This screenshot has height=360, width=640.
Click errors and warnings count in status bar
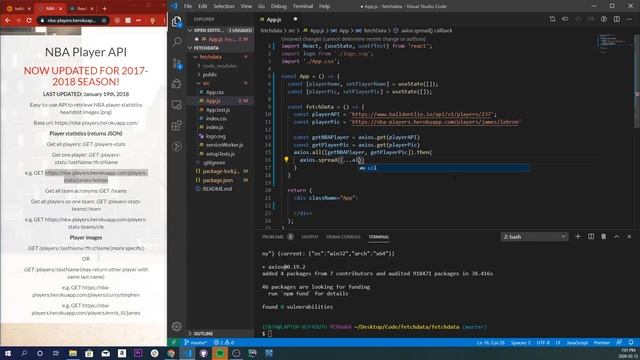point(224,342)
